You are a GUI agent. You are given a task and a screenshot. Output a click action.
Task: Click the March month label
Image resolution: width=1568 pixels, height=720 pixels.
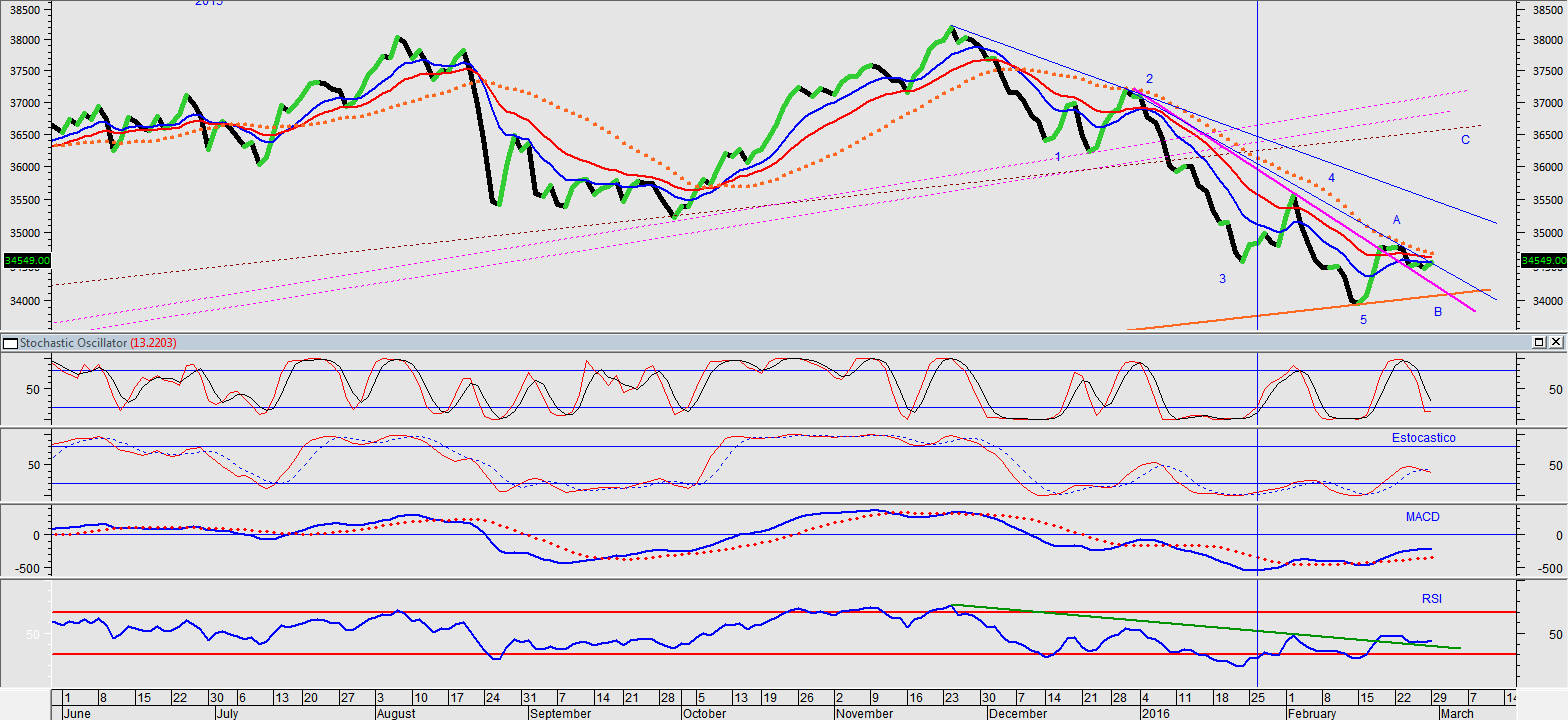(x=1455, y=713)
